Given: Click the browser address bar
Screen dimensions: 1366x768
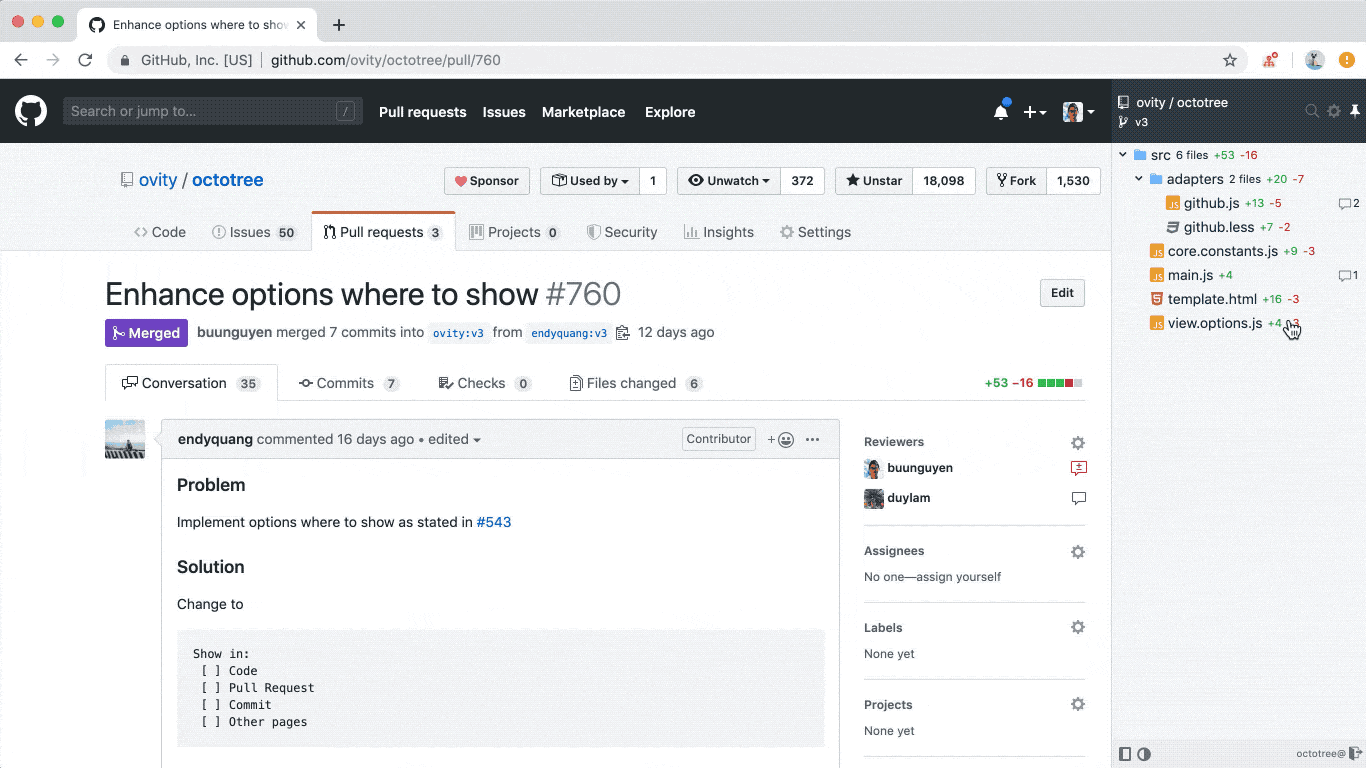Looking at the screenshot, I should click(676, 60).
